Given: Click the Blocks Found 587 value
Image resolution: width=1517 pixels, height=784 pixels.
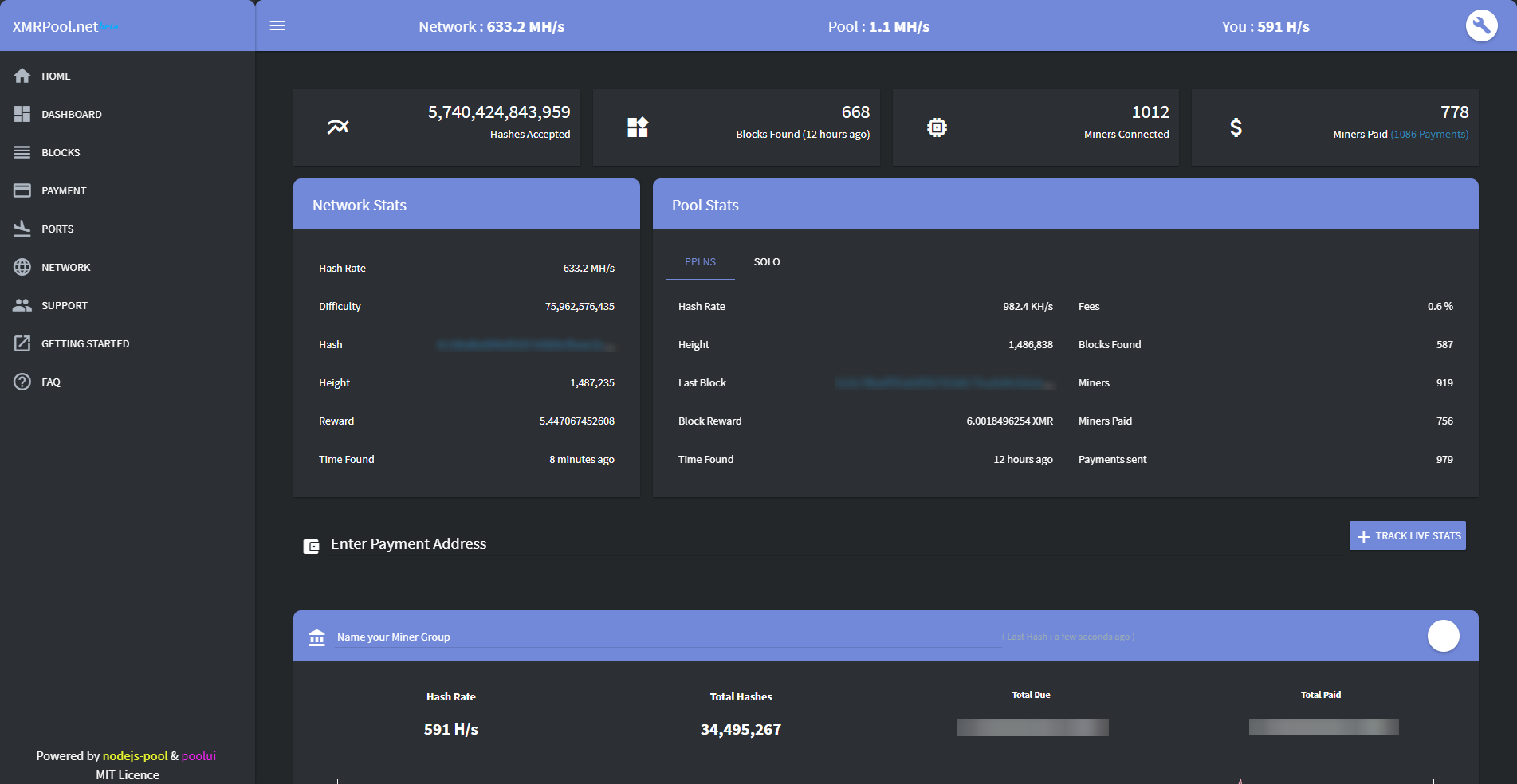Looking at the screenshot, I should pos(1444,345).
